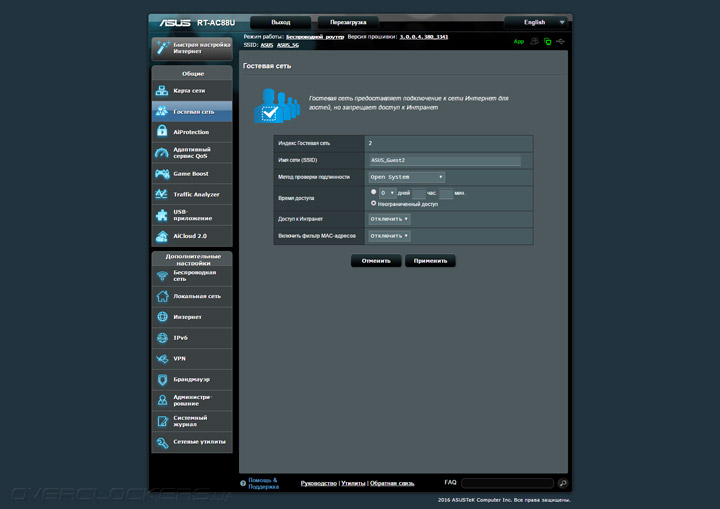Open Брандмауэр menu item

point(192,379)
